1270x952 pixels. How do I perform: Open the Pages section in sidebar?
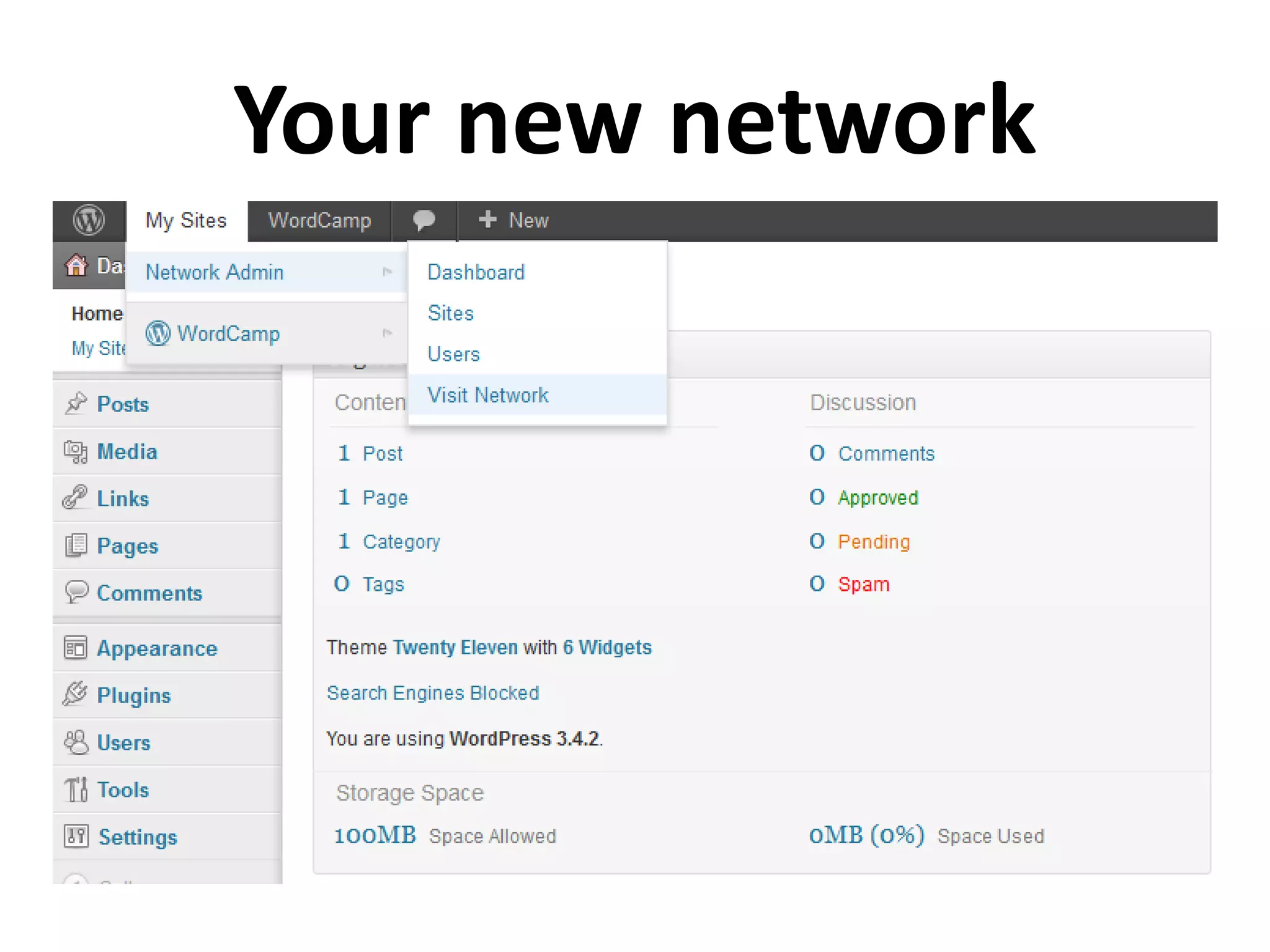128,546
